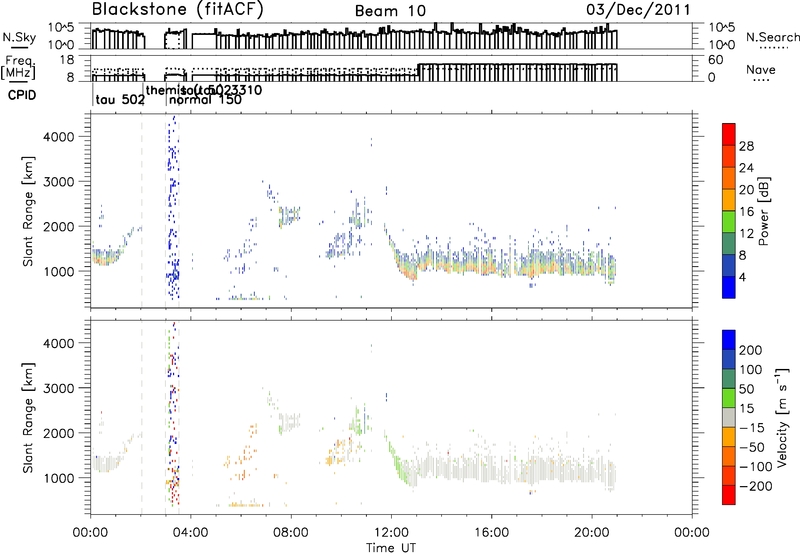Click the '04:00' time axis tick label
Viewport: 800px width, 554px height.
[191, 533]
